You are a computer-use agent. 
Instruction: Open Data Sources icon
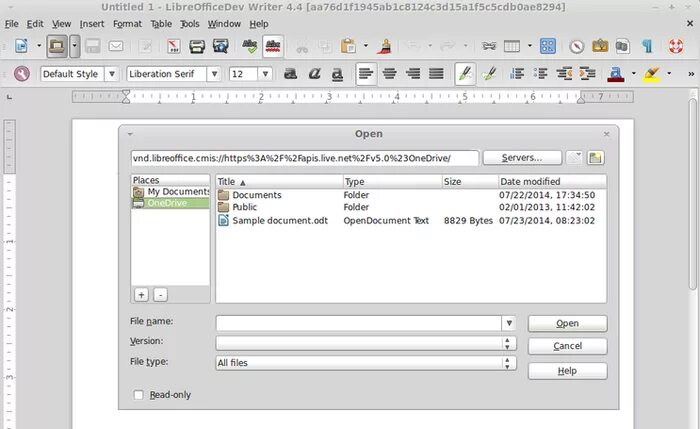click(623, 46)
